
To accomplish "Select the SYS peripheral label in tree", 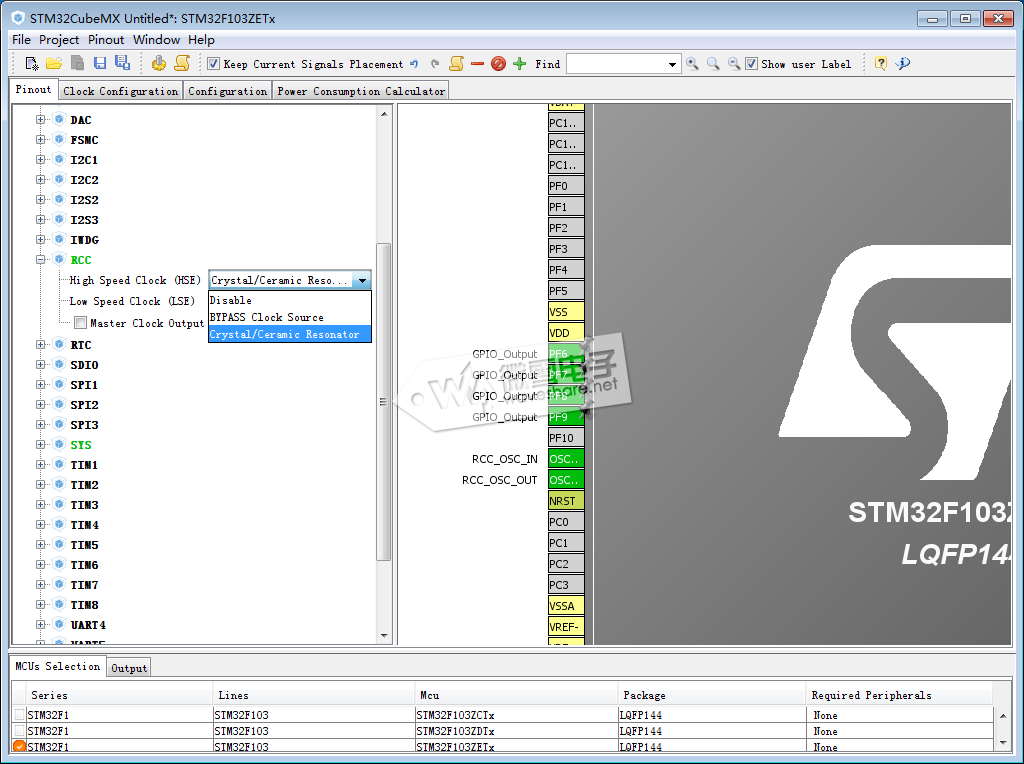I will click(x=81, y=445).
